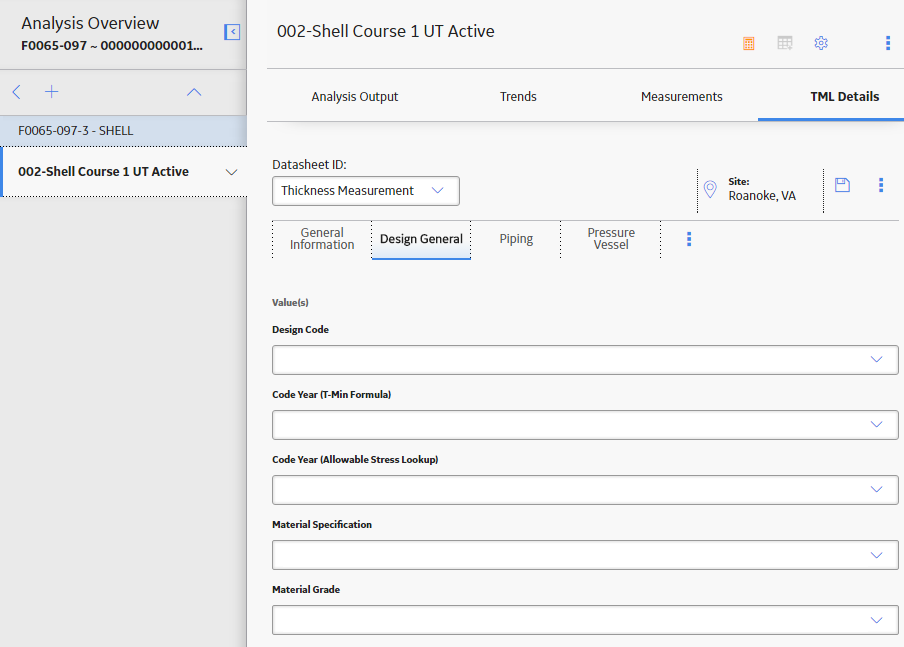Image resolution: width=904 pixels, height=647 pixels.
Task: Open the orange calculator icon
Action: 748,43
